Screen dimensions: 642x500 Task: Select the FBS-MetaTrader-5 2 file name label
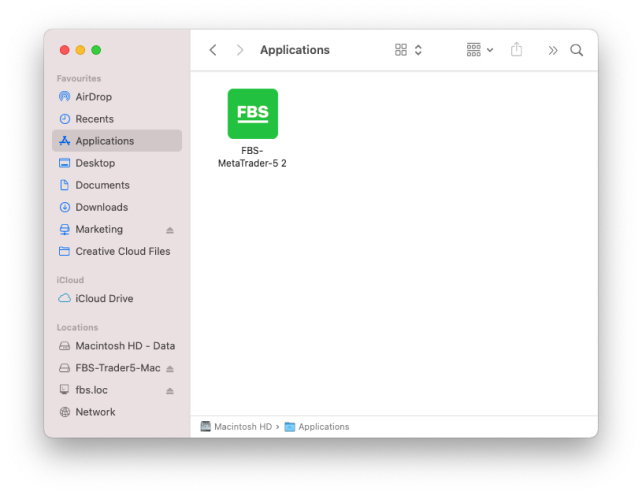[252, 157]
